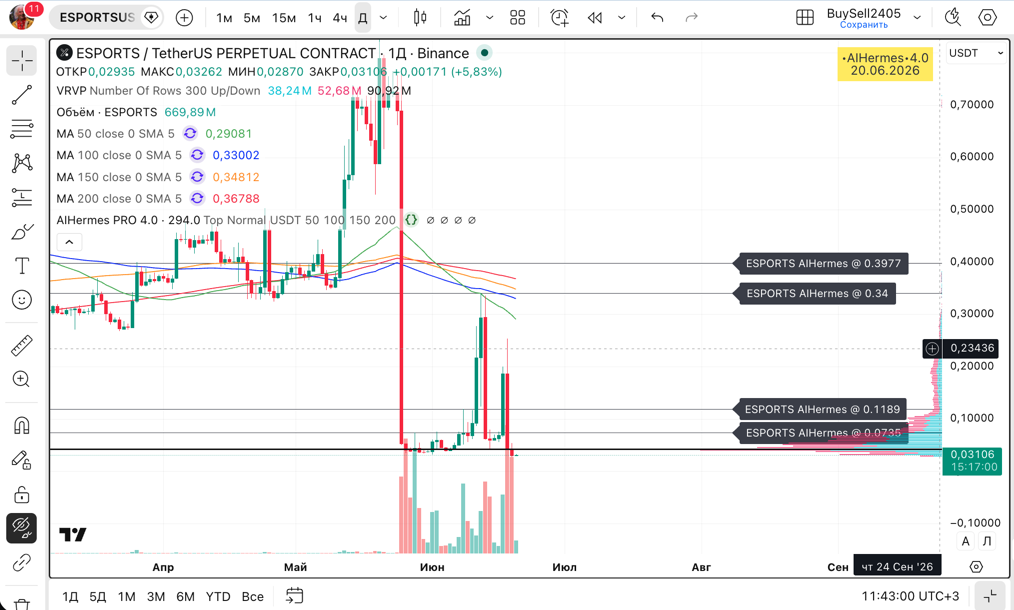Open the emoji icons tool
The image size is (1014, 610).
21,300
